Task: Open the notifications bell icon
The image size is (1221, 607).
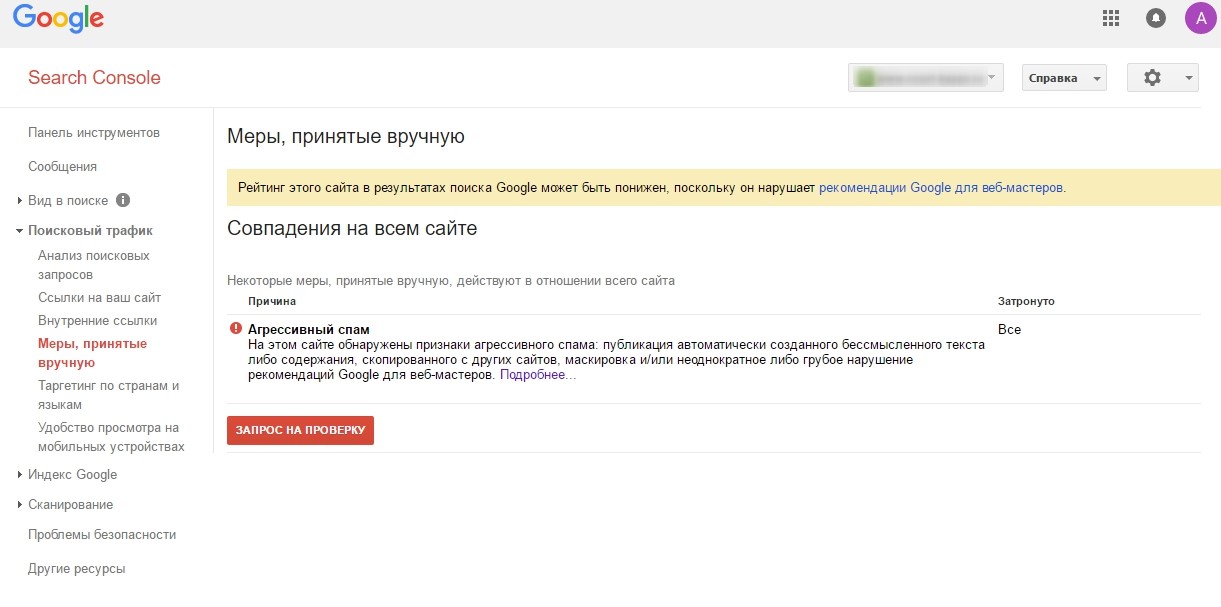Action: click(1156, 17)
